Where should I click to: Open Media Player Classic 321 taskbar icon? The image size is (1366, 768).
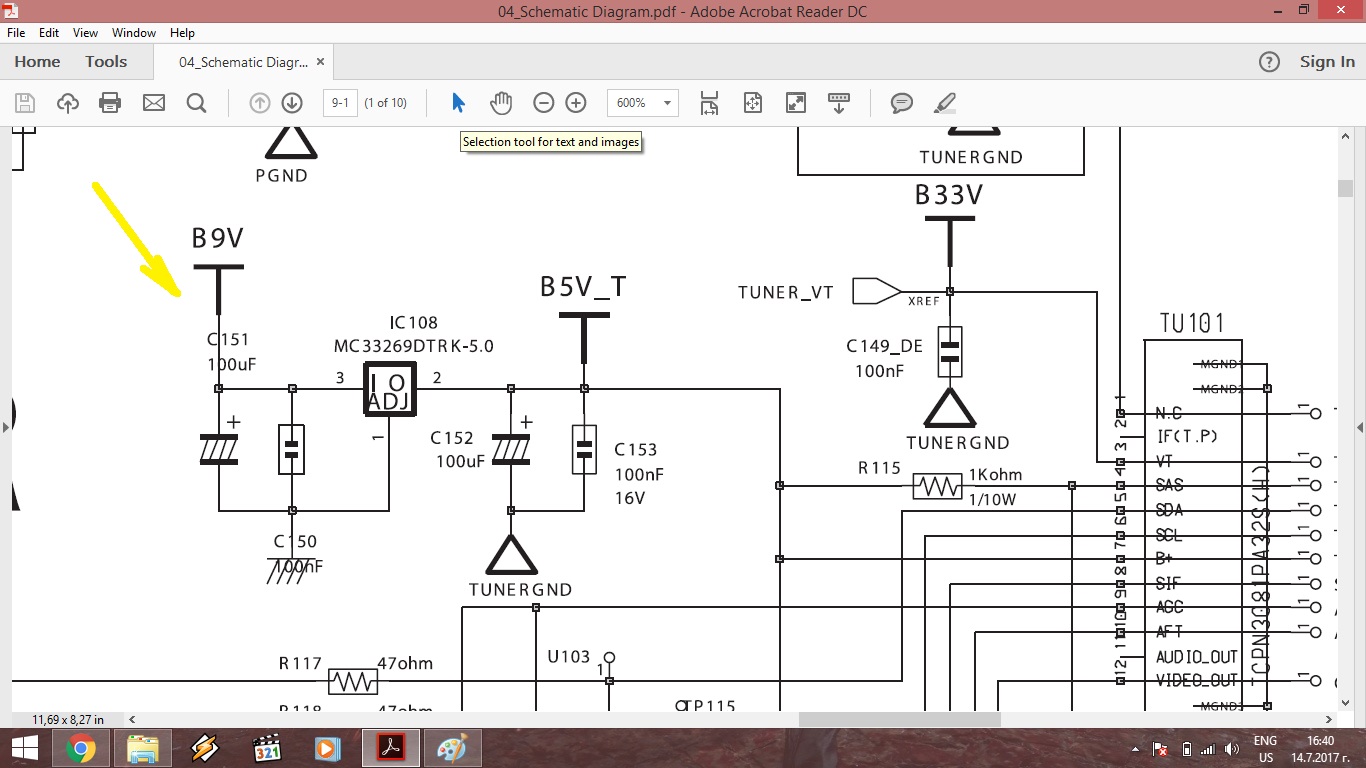click(267, 748)
